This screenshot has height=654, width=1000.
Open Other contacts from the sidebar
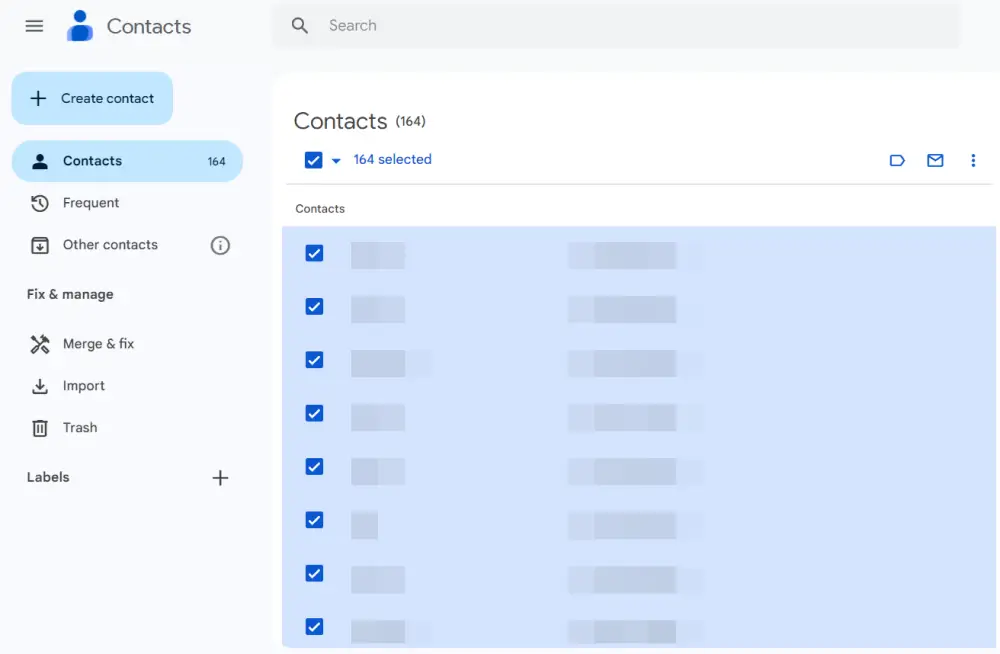[108, 245]
